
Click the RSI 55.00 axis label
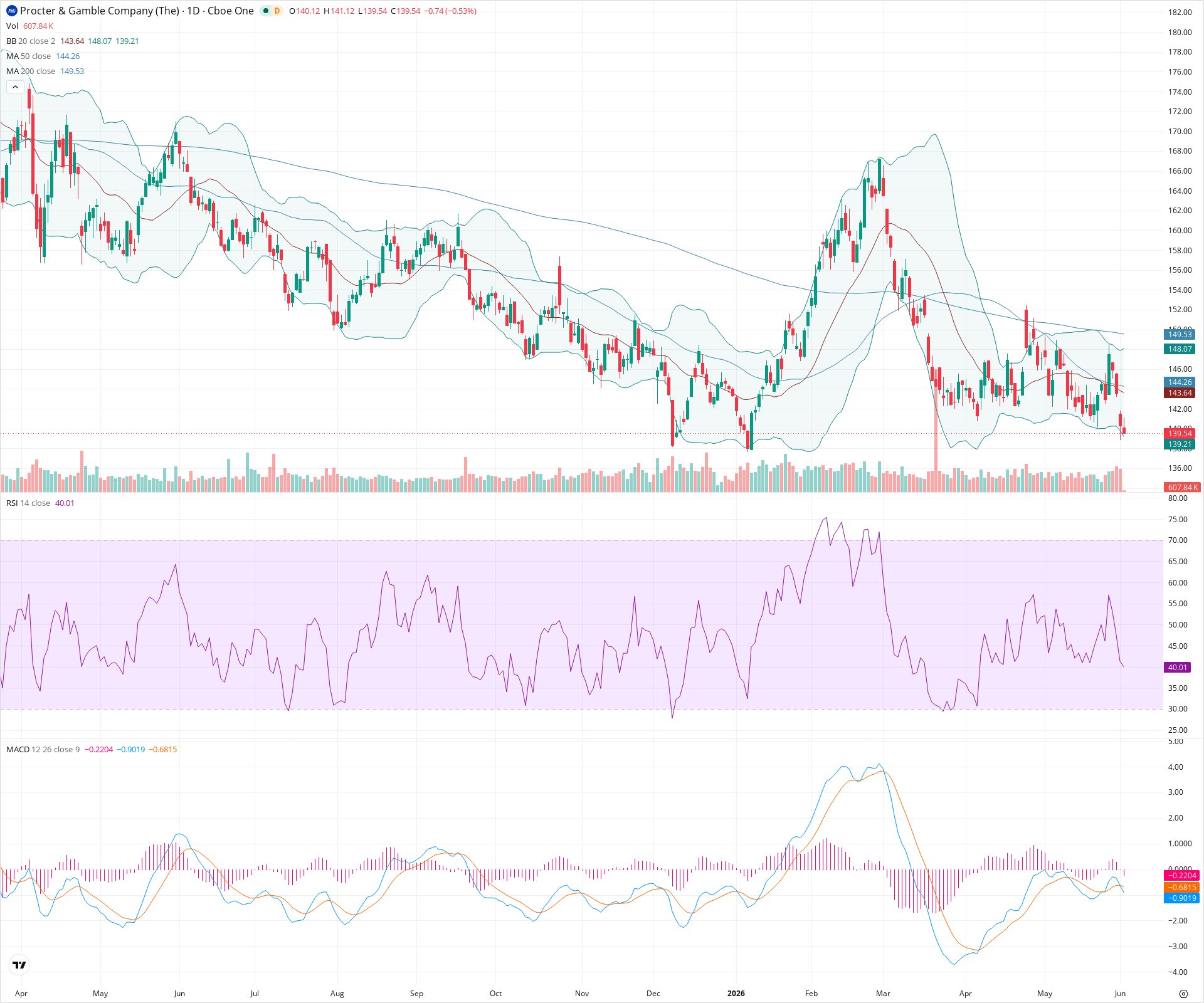pyautogui.click(x=1178, y=604)
